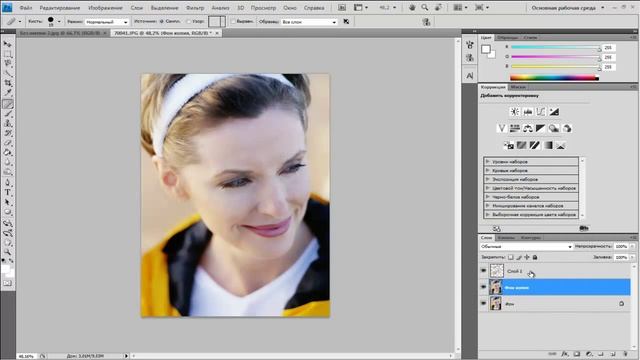The image size is (640, 360).
Task: Open the Основная рабочая среда workspace dropdown
Action: pos(568,8)
